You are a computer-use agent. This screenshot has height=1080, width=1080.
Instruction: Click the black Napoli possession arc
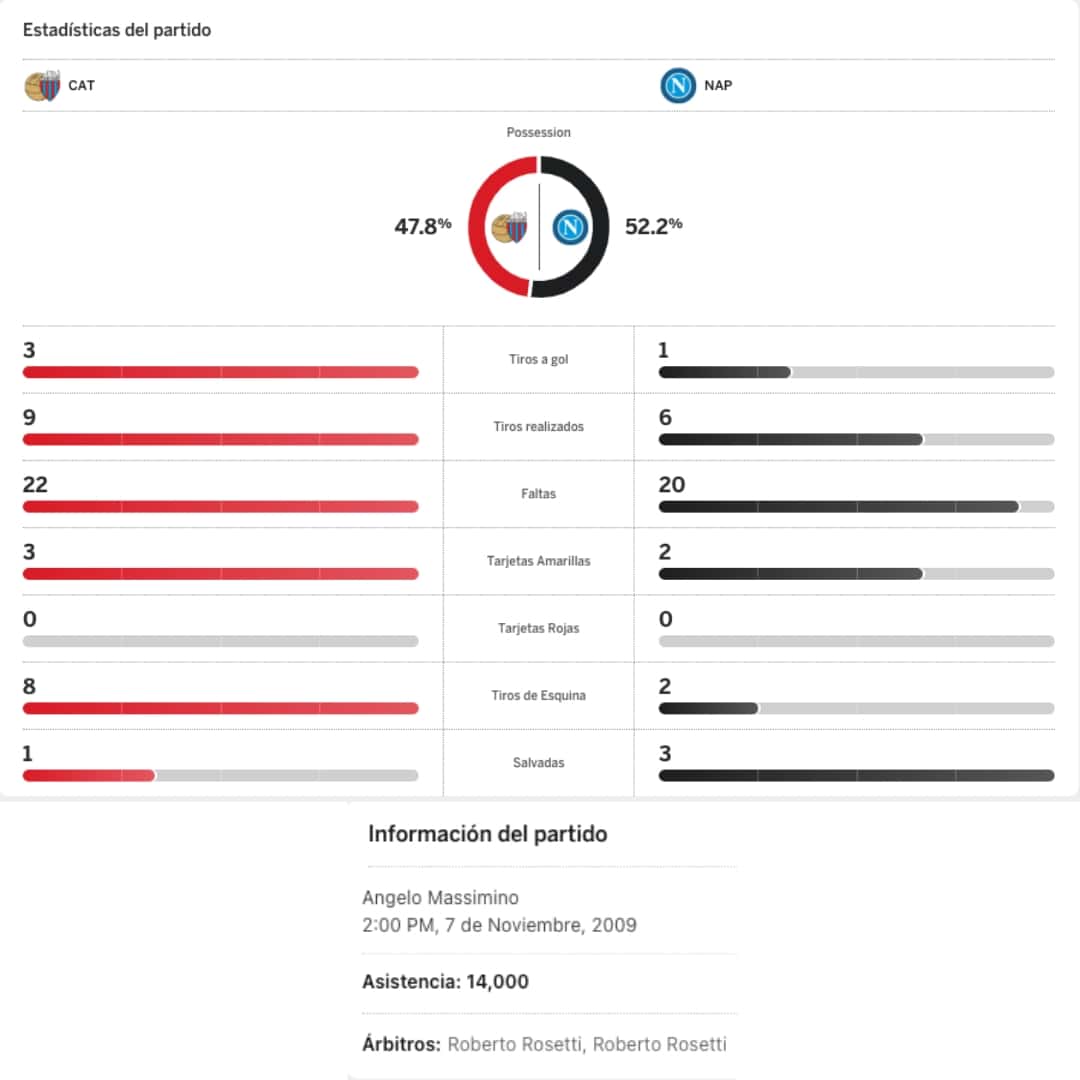(x=596, y=226)
